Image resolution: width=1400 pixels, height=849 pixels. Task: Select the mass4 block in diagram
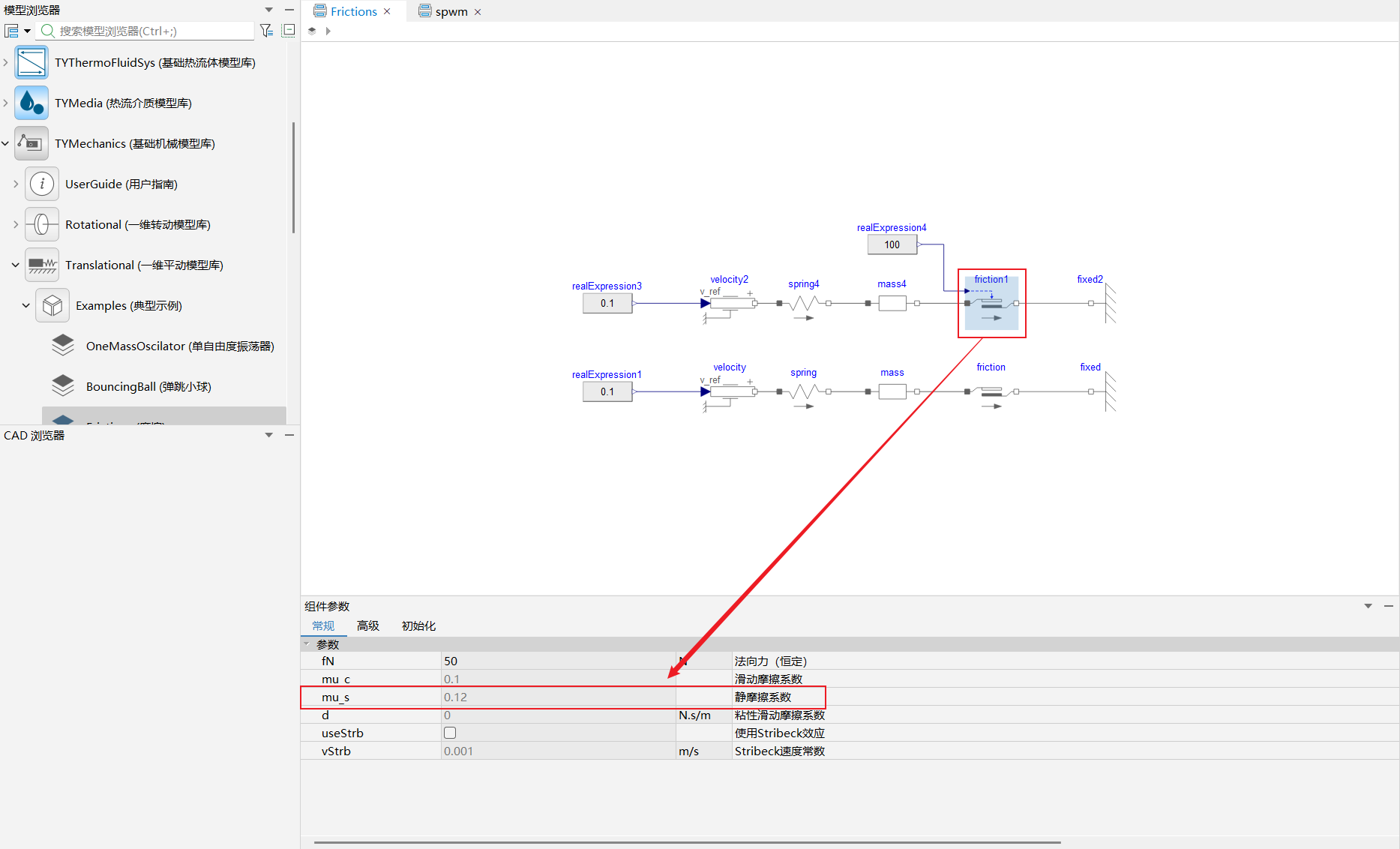(892, 303)
